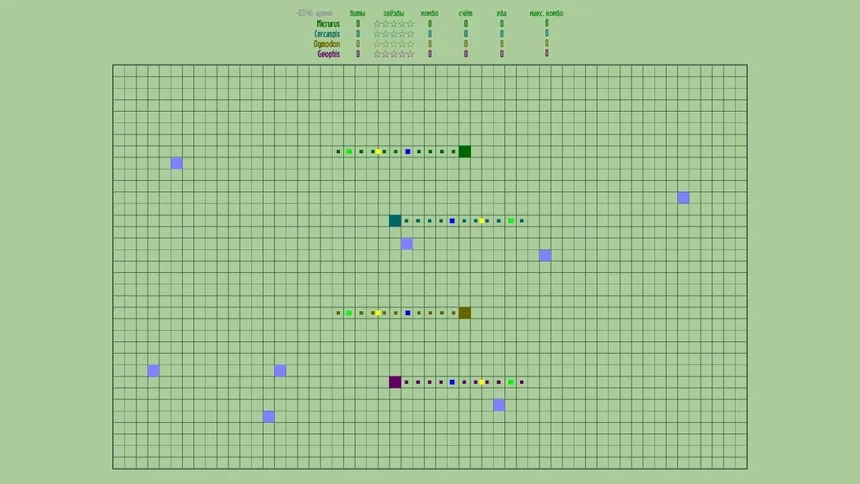860x484 pixels.
Task: Click the dark green Micrurus snake head
Action: coord(465,151)
